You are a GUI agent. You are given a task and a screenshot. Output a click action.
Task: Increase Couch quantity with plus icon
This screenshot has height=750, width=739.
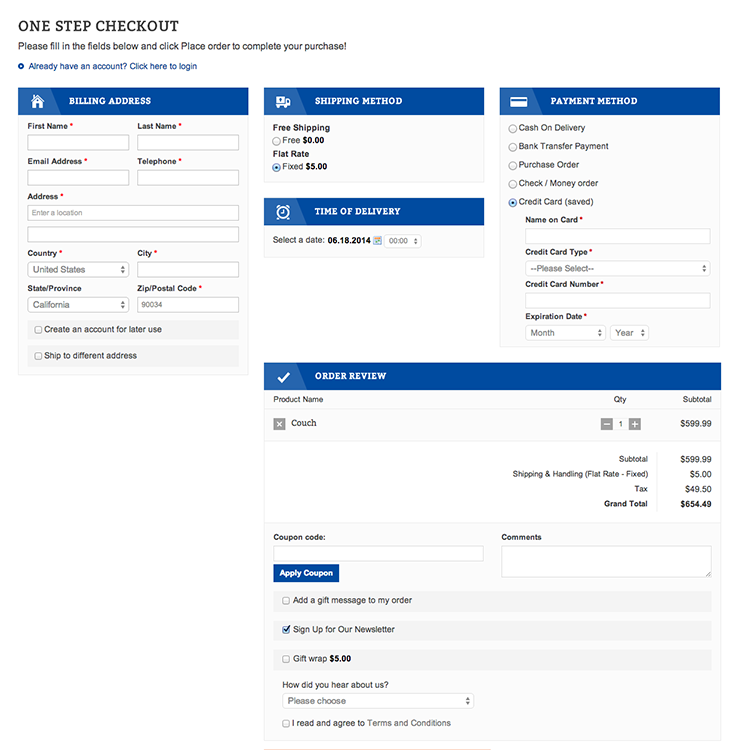click(x=635, y=424)
